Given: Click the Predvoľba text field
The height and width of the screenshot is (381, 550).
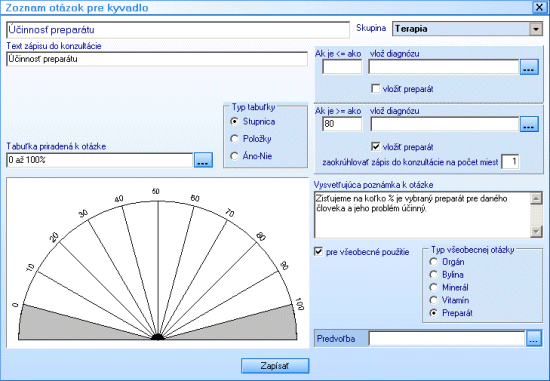Looking at the screenshot, I should [447, 339].
